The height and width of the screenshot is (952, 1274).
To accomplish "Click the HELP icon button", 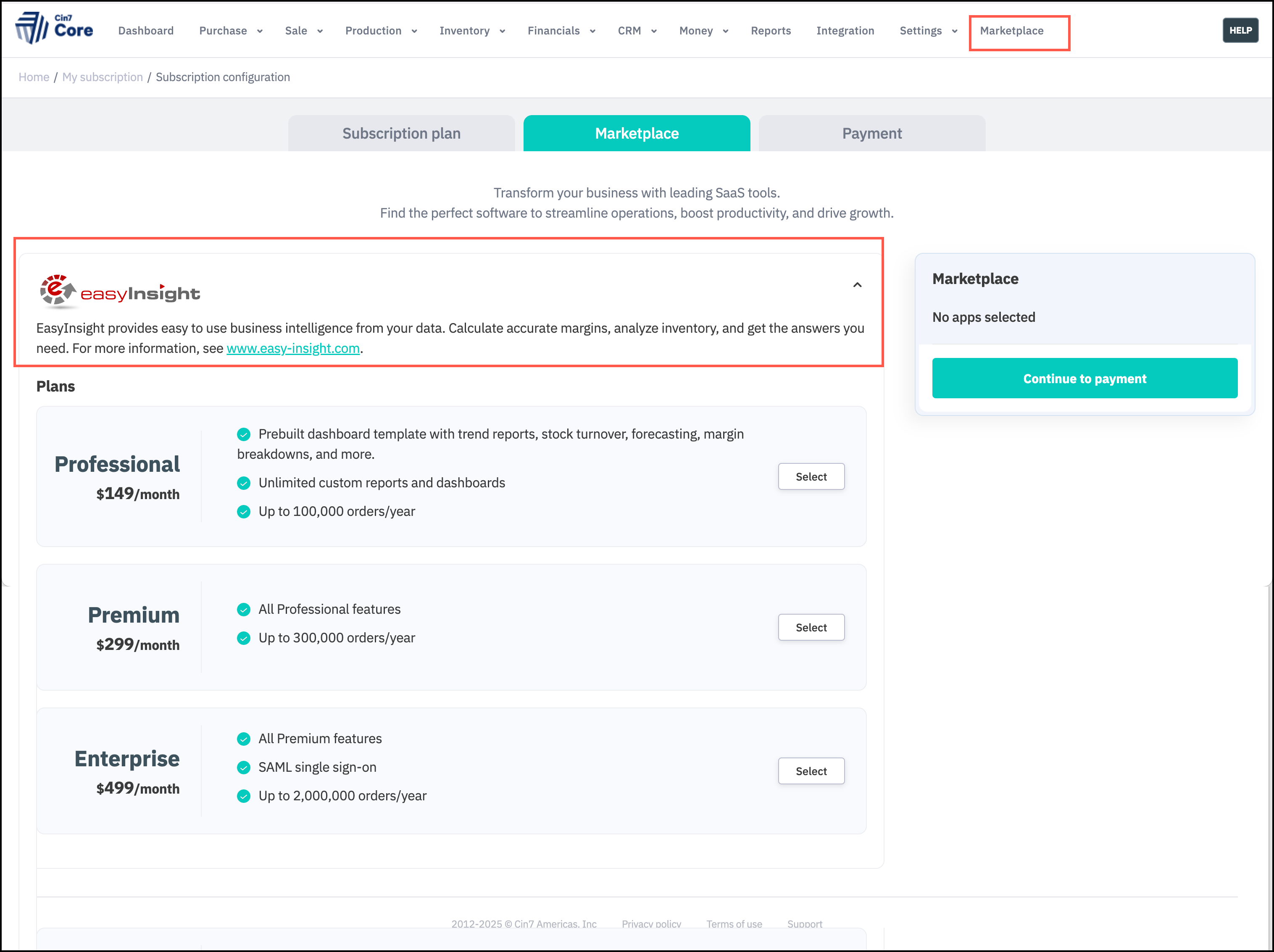I will pos(1240,31).
